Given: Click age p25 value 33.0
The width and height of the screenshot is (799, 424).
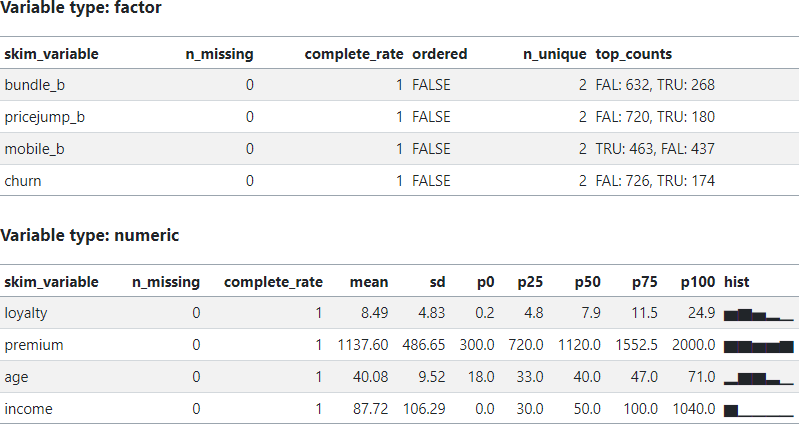Looking at the screenshot, I should 529,377.
